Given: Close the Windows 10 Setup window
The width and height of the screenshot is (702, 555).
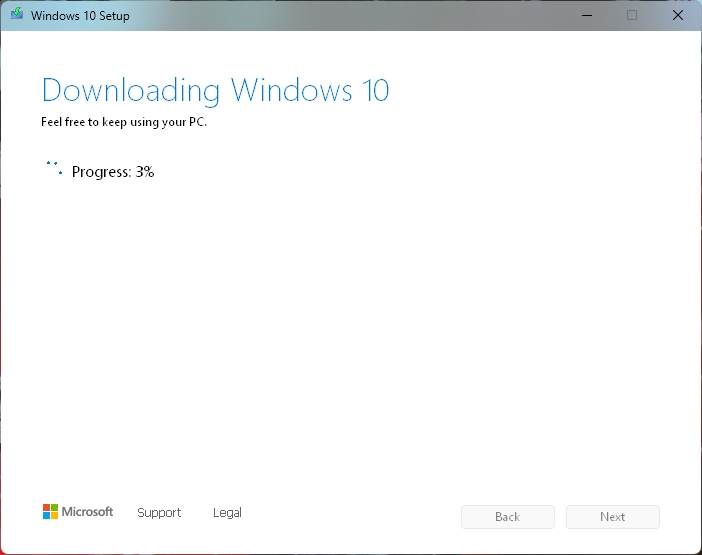Looking at the screenshot, I should (x=678, y=15).
